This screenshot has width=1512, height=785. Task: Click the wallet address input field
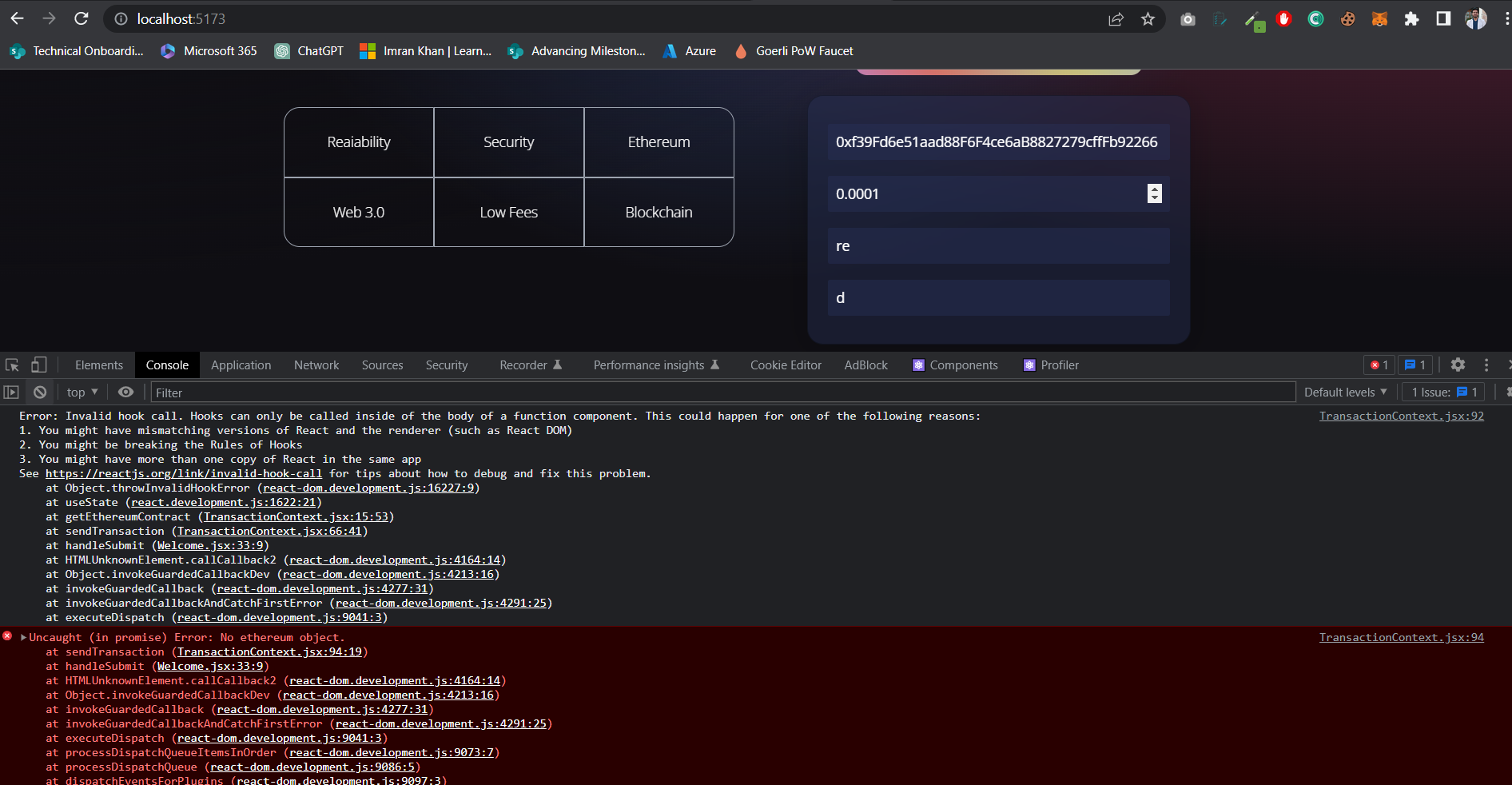pyautogui.click(x=998, y=142)
